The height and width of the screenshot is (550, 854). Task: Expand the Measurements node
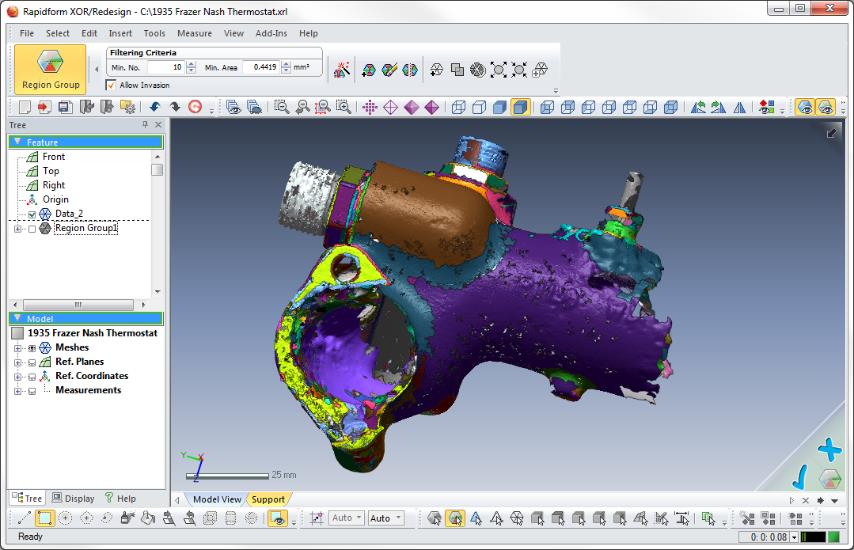coord(18,391)
